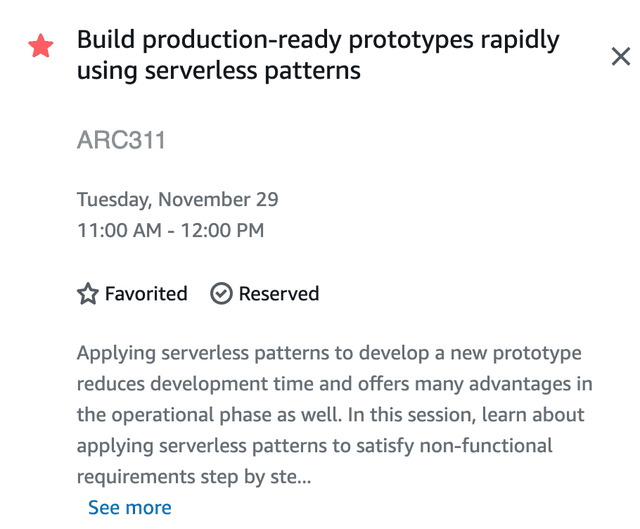Click title line 'using serverless patterns'
The height and width of the screenshot is (529, 640).
tap(219, 71)
